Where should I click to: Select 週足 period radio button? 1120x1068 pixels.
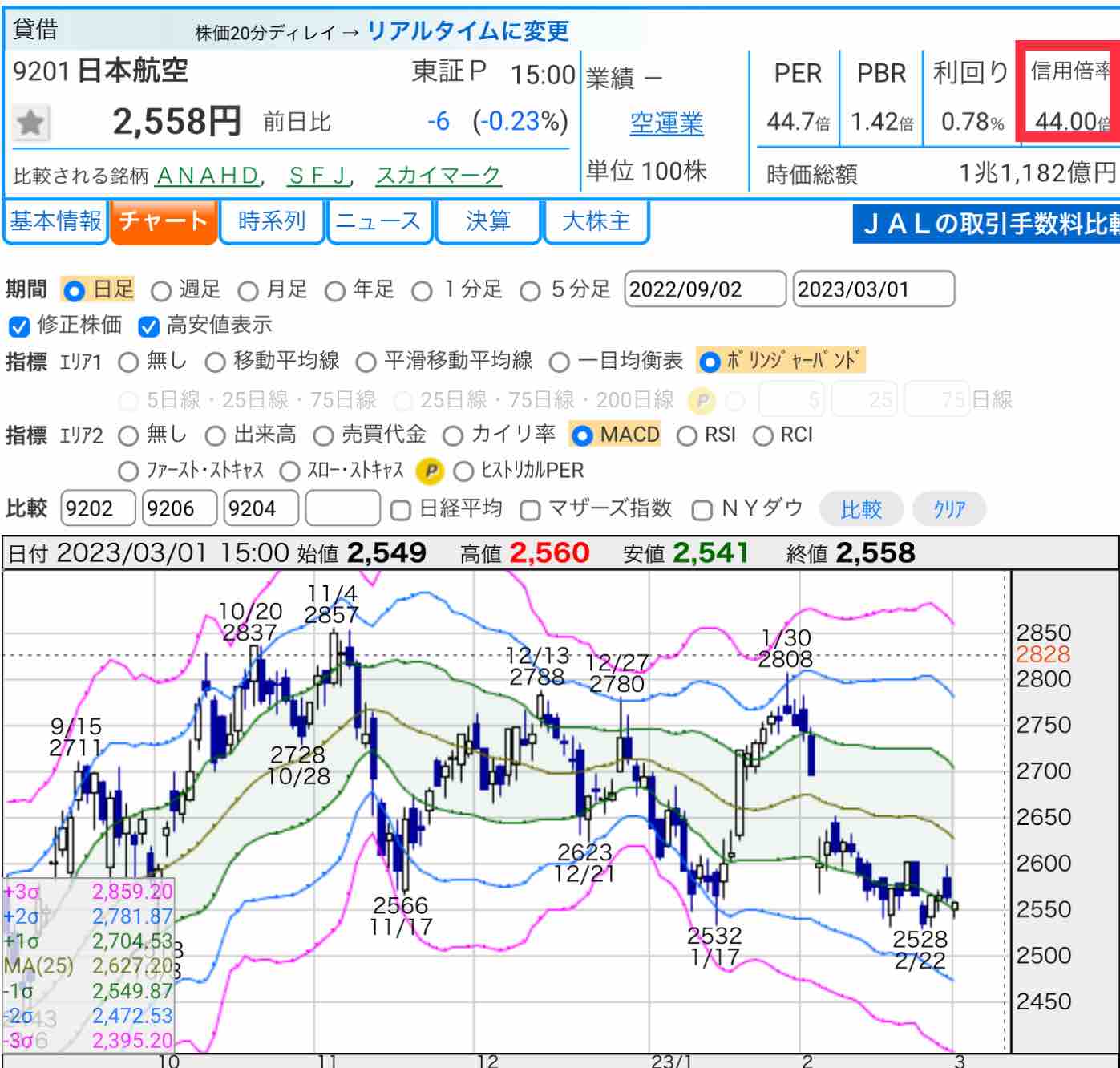161,290
